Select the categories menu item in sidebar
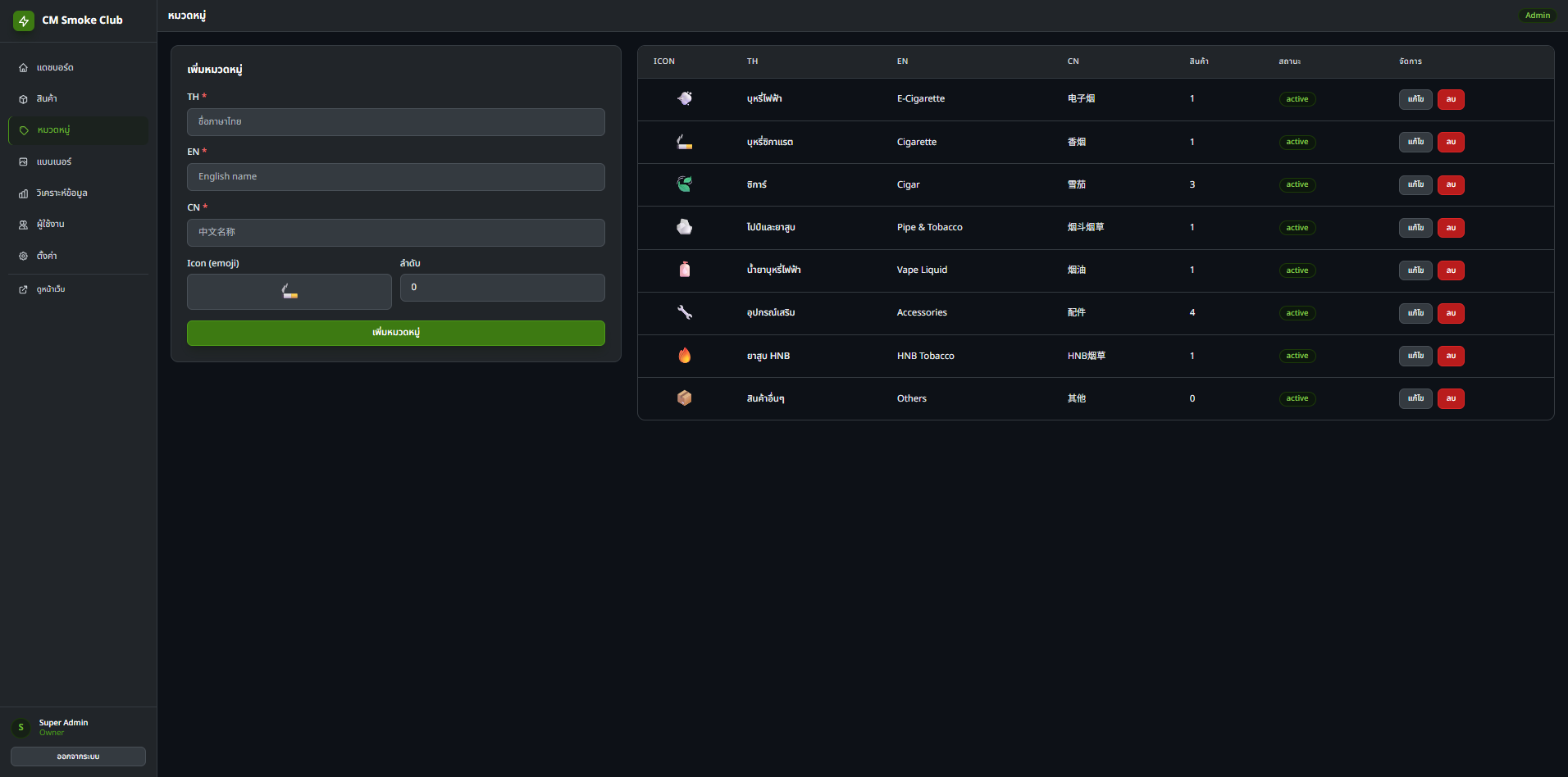This screenshot has width=1568, height=777. [79, 130]
